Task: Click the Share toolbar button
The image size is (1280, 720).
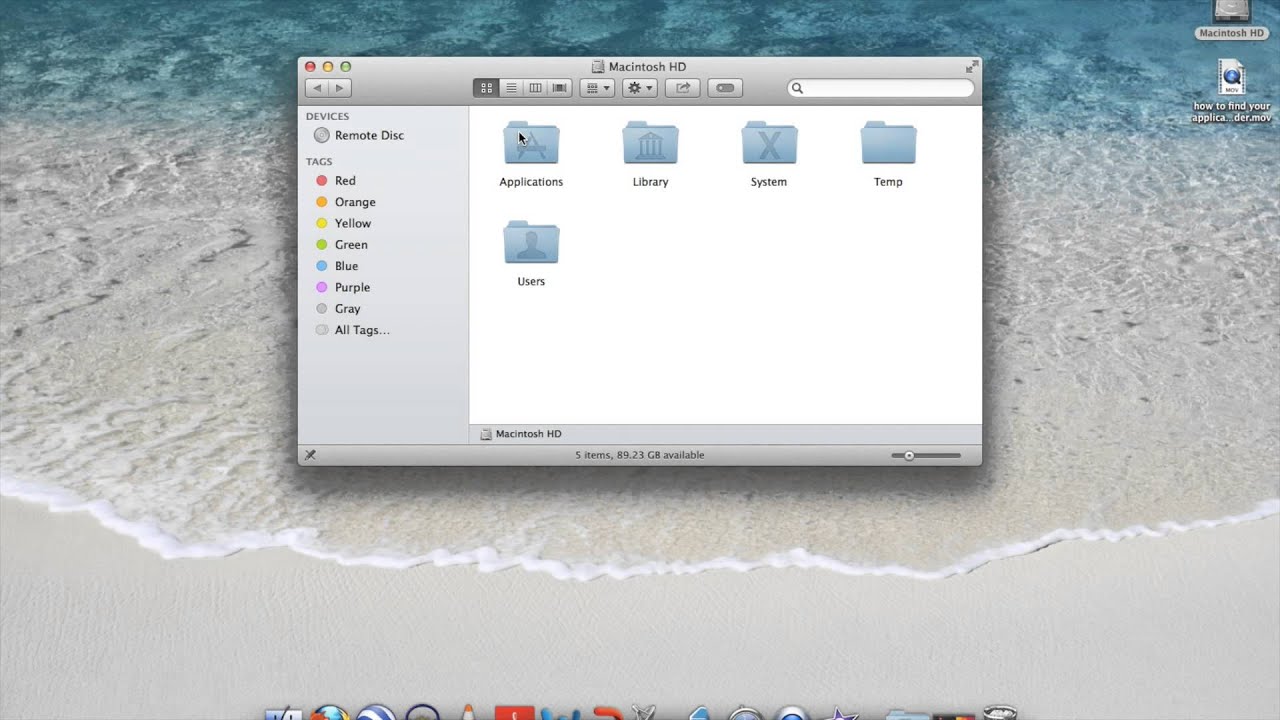Action: point(682,88)
